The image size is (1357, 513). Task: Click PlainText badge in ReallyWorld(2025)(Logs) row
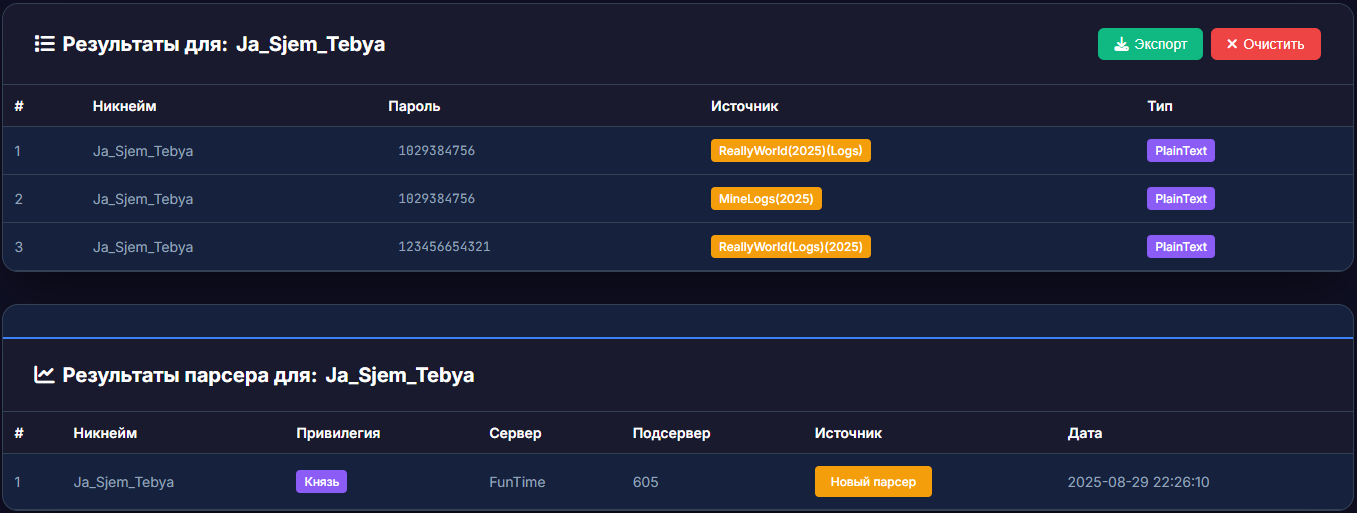coord(1180,151)
